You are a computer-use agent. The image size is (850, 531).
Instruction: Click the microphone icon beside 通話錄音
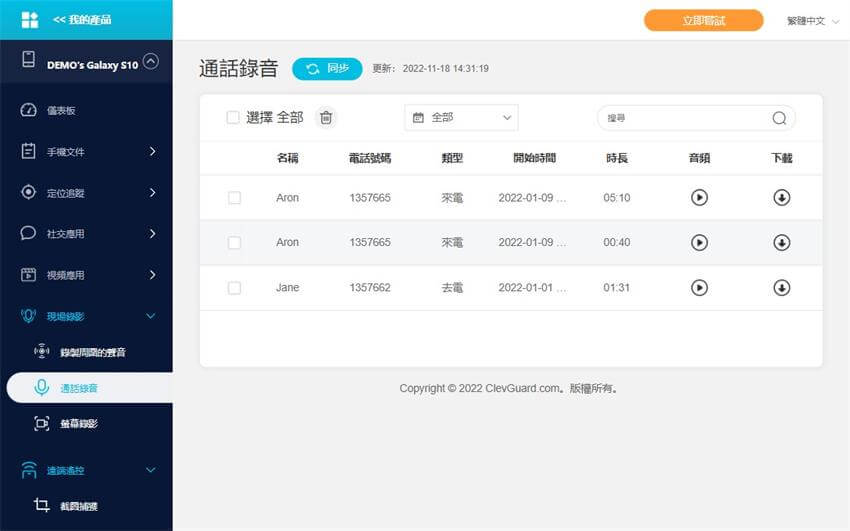pyautogui.click(x=42, y=387)
